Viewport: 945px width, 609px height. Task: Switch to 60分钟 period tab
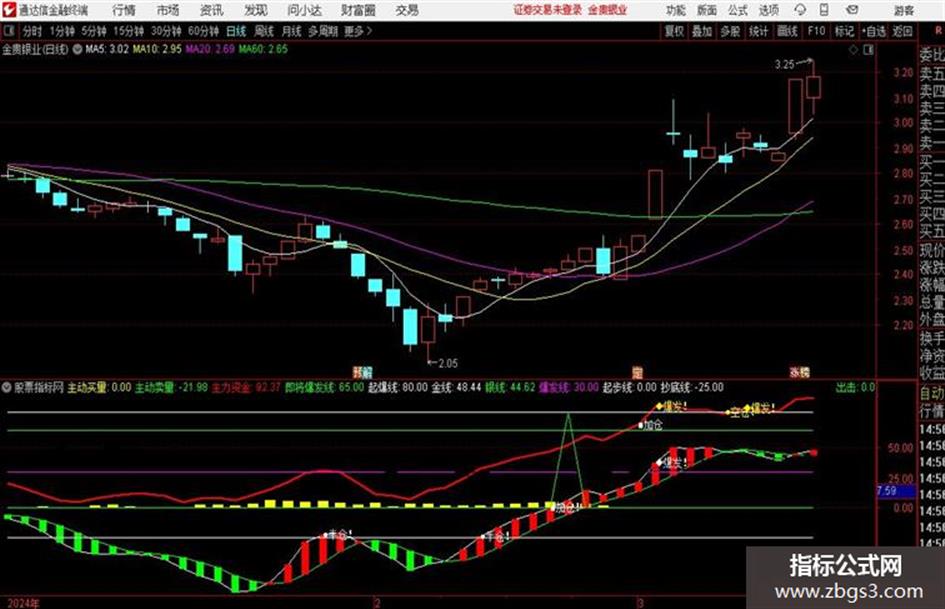point(203,31)
